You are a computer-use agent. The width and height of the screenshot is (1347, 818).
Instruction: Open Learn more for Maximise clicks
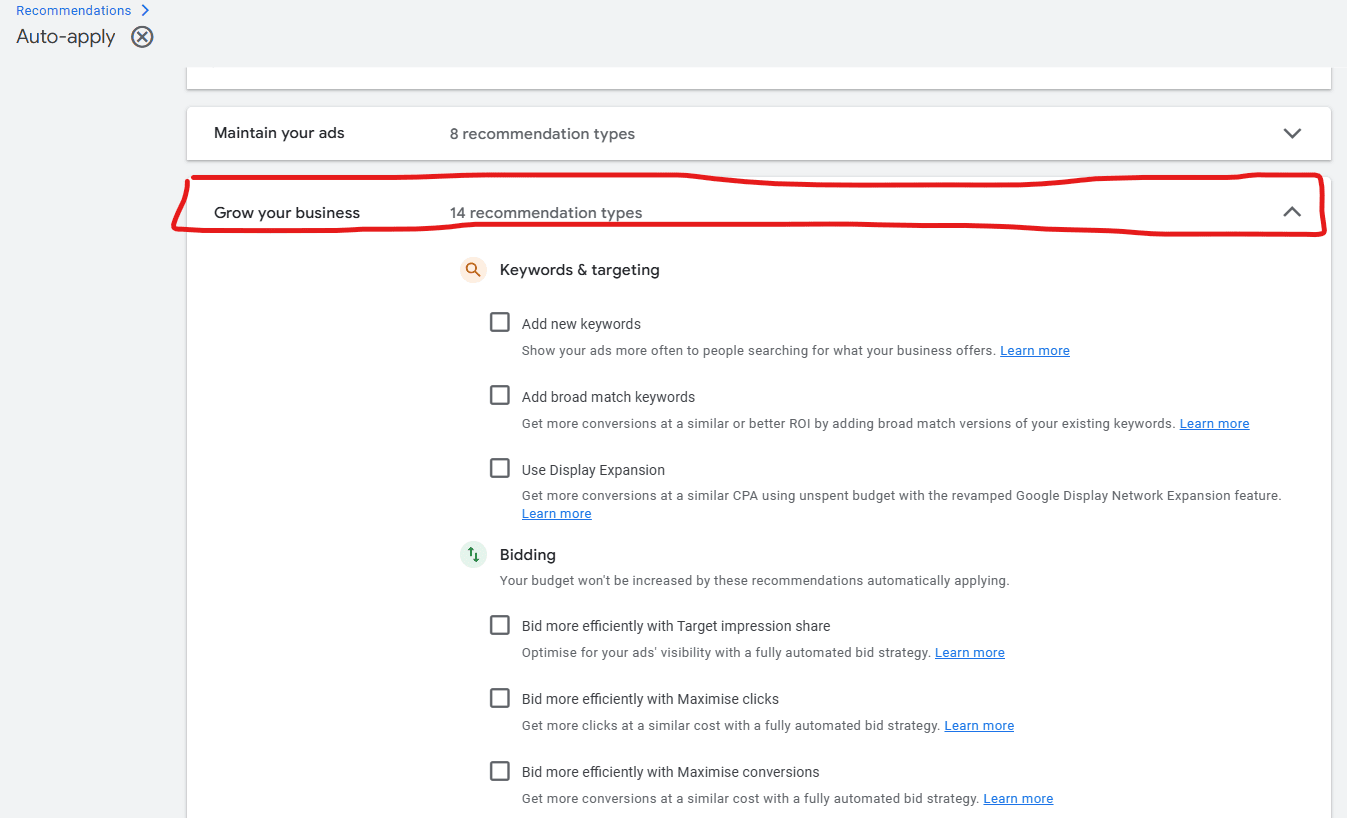(x=979, y=726)
